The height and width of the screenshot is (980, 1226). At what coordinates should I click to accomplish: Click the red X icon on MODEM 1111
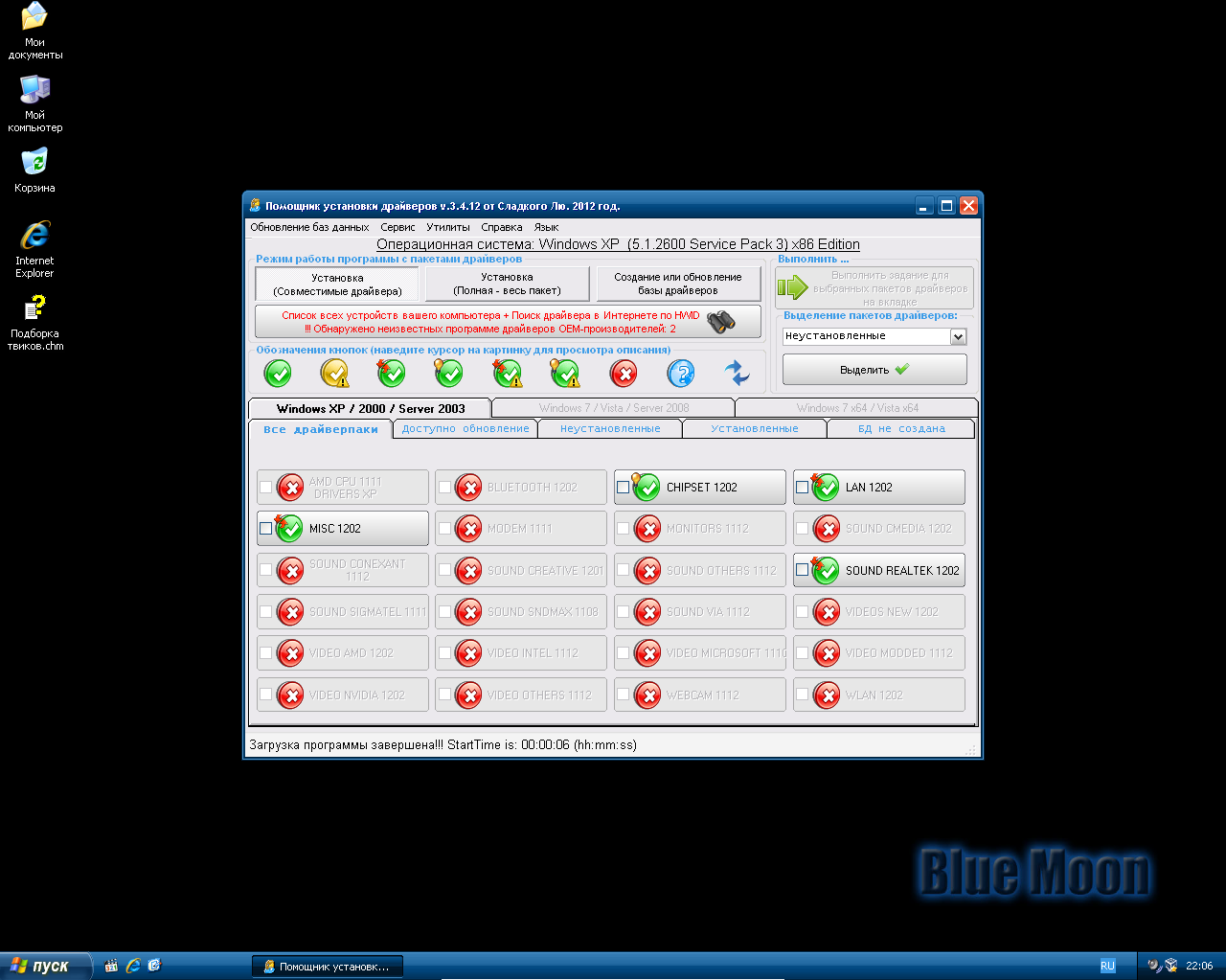(x=468, y=529)
